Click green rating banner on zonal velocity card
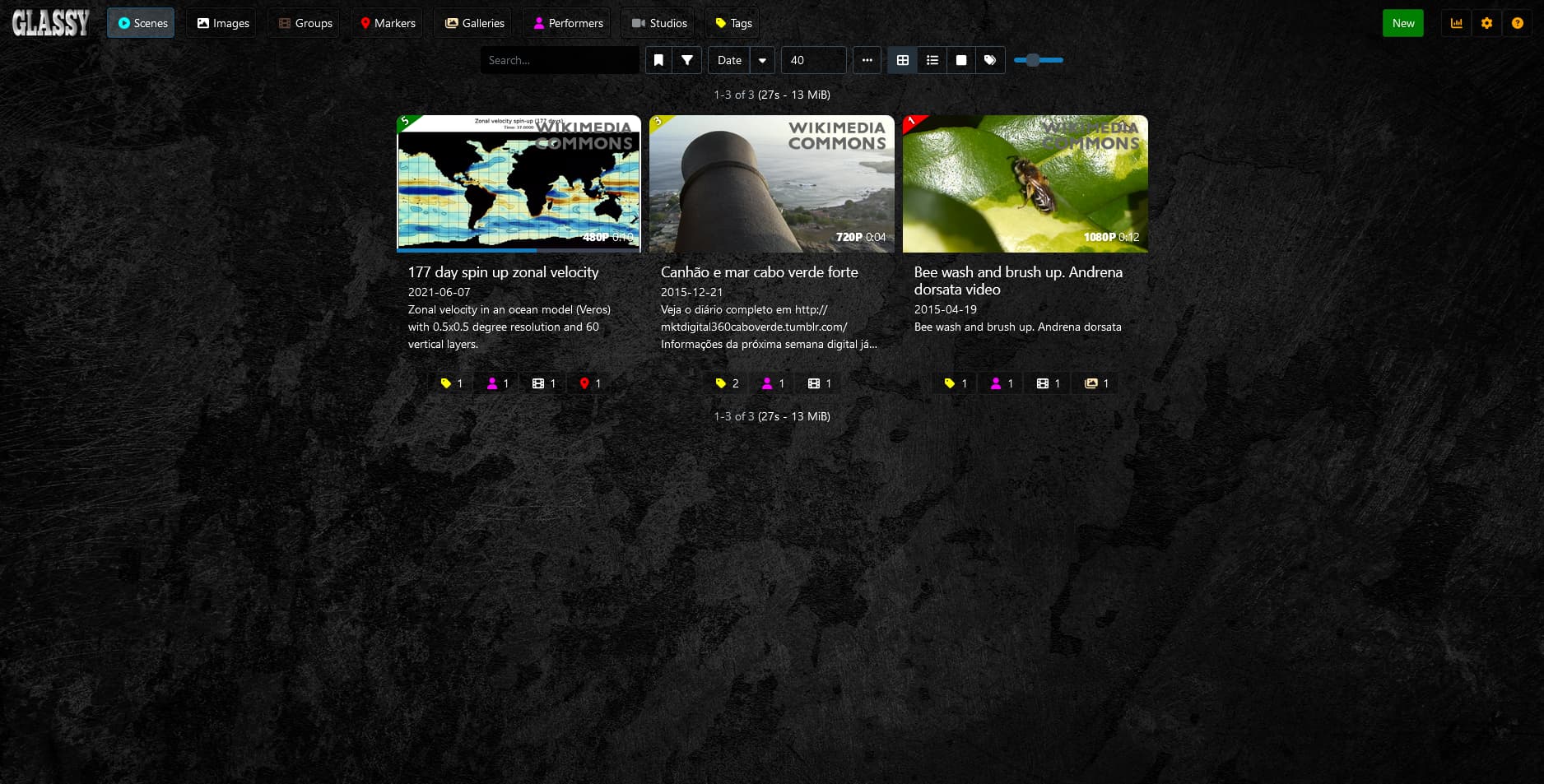The width and height of the screenshot is (1544, 784). pyautogui.click(x=407, y=123)
